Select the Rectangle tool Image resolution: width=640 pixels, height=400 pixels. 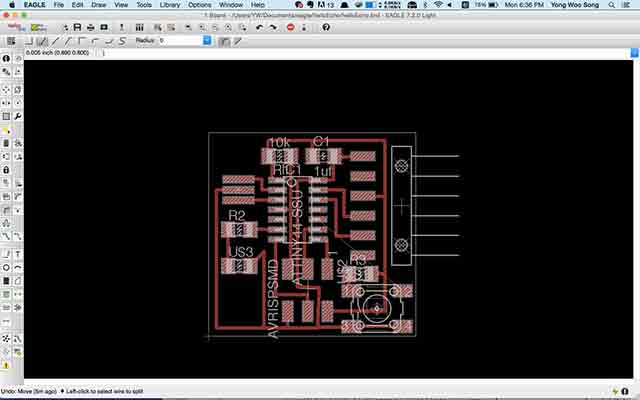pos(6,281)
